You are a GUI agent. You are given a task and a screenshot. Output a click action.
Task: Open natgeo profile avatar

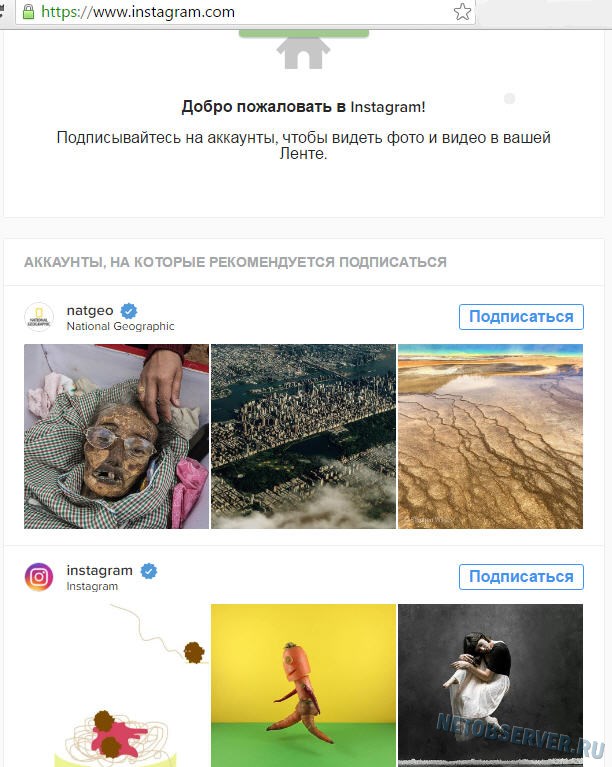[x=39, y=317]
